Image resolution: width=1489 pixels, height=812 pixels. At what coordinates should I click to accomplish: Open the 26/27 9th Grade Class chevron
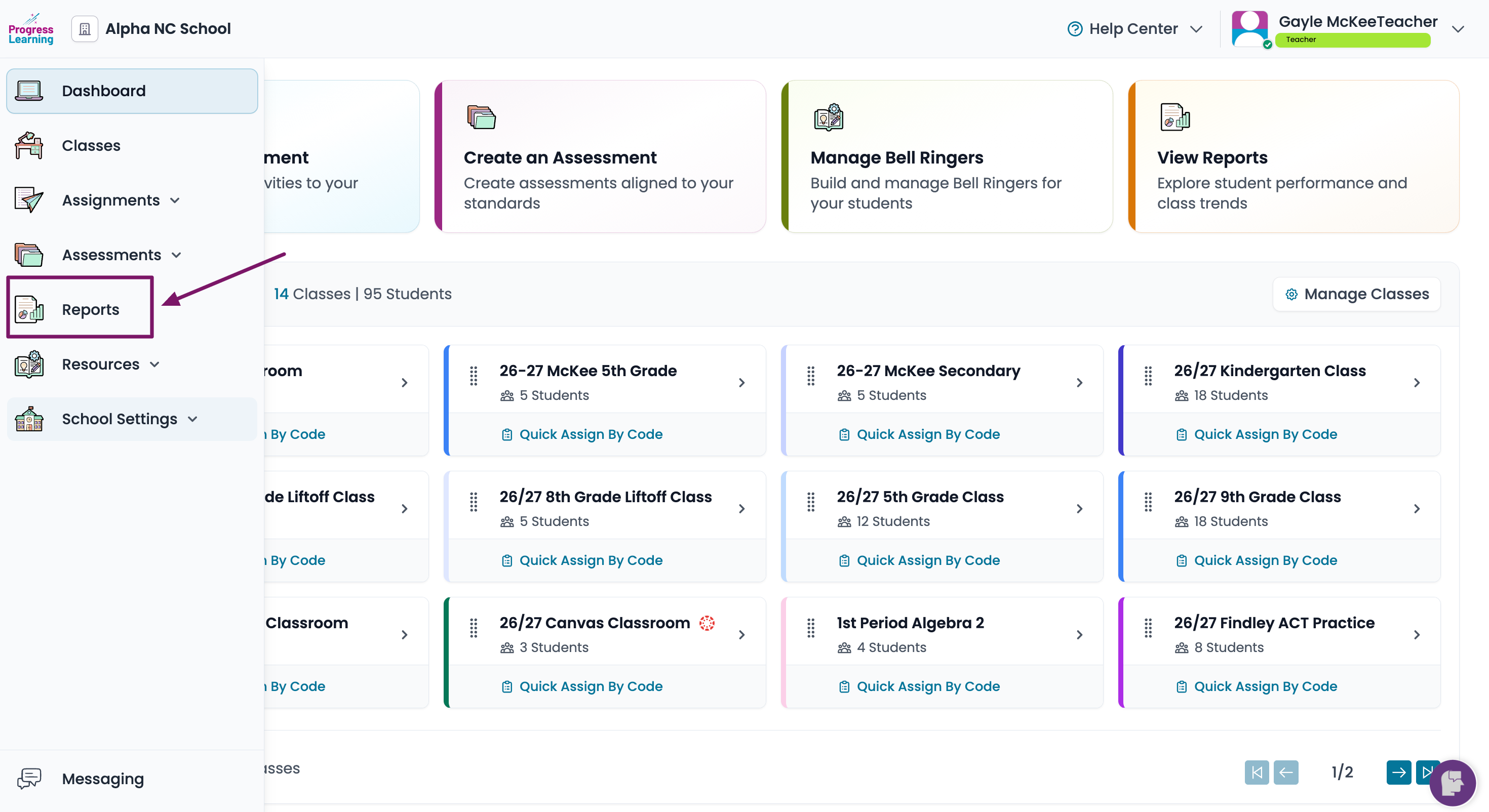click(x=1416, y=509)
